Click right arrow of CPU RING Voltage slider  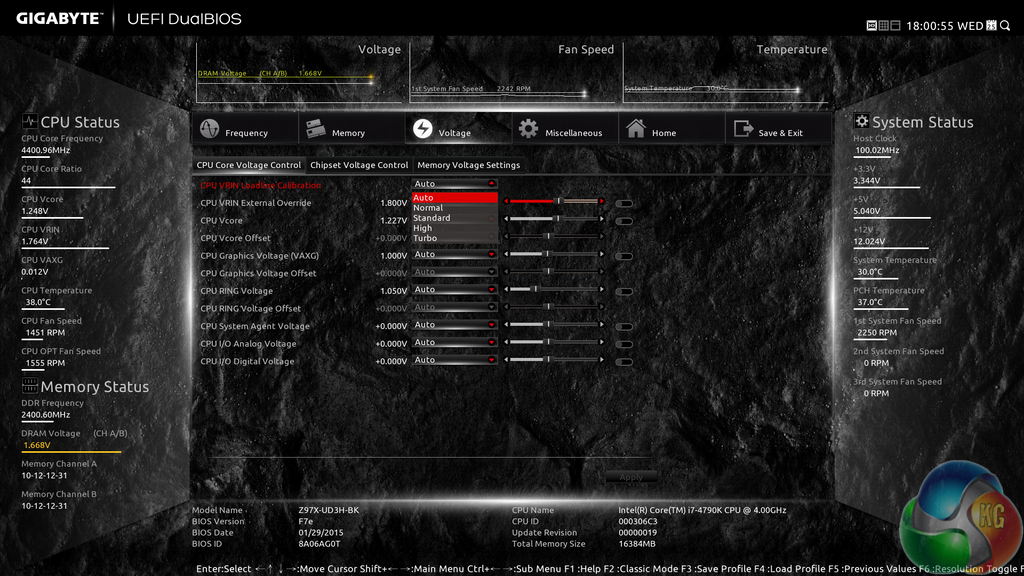(601, 289)
